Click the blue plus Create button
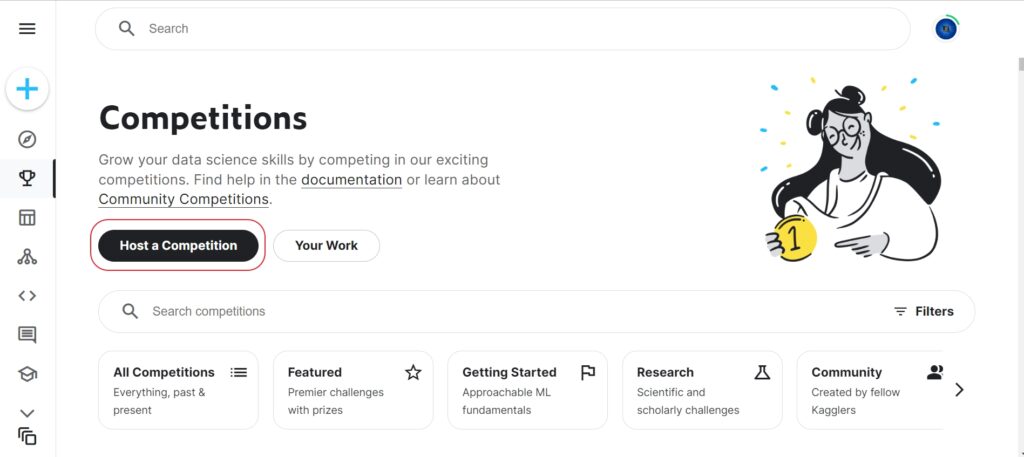 point(27,90)
